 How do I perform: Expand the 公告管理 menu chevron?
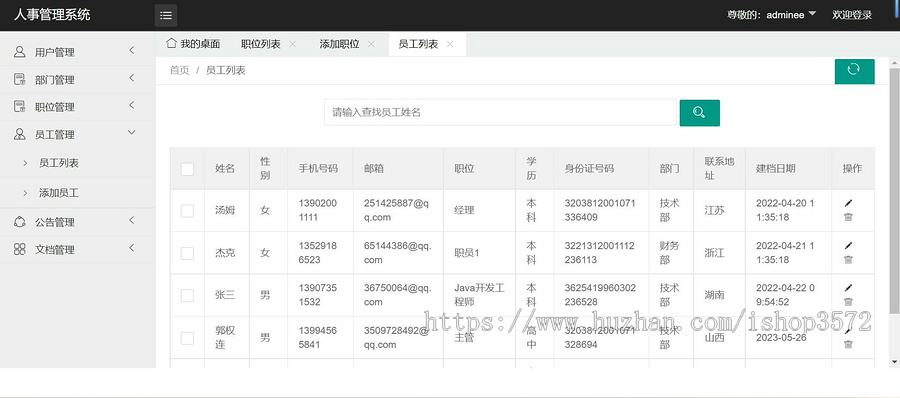coord(131,221)
